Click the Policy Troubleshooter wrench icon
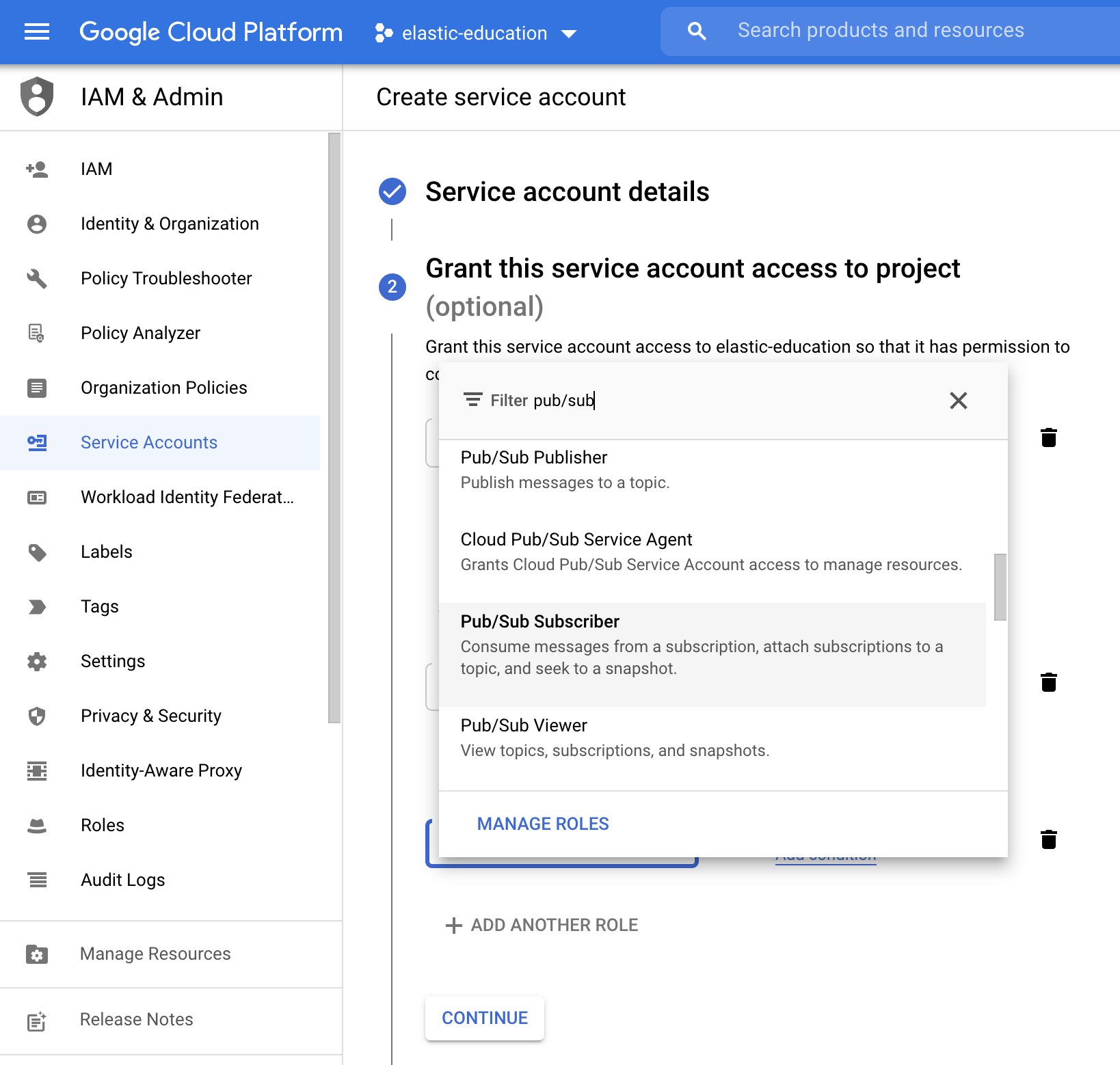Screen dimensions: 1120x1065 pos(36,278)
